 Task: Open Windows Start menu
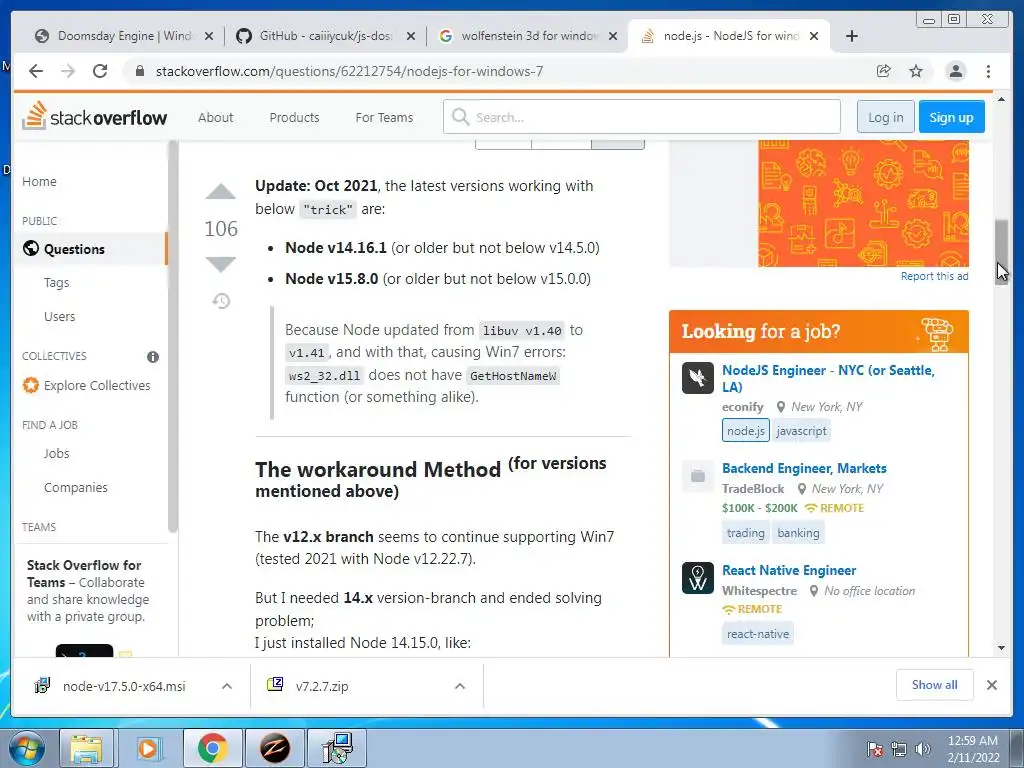[x=26, y=748]
